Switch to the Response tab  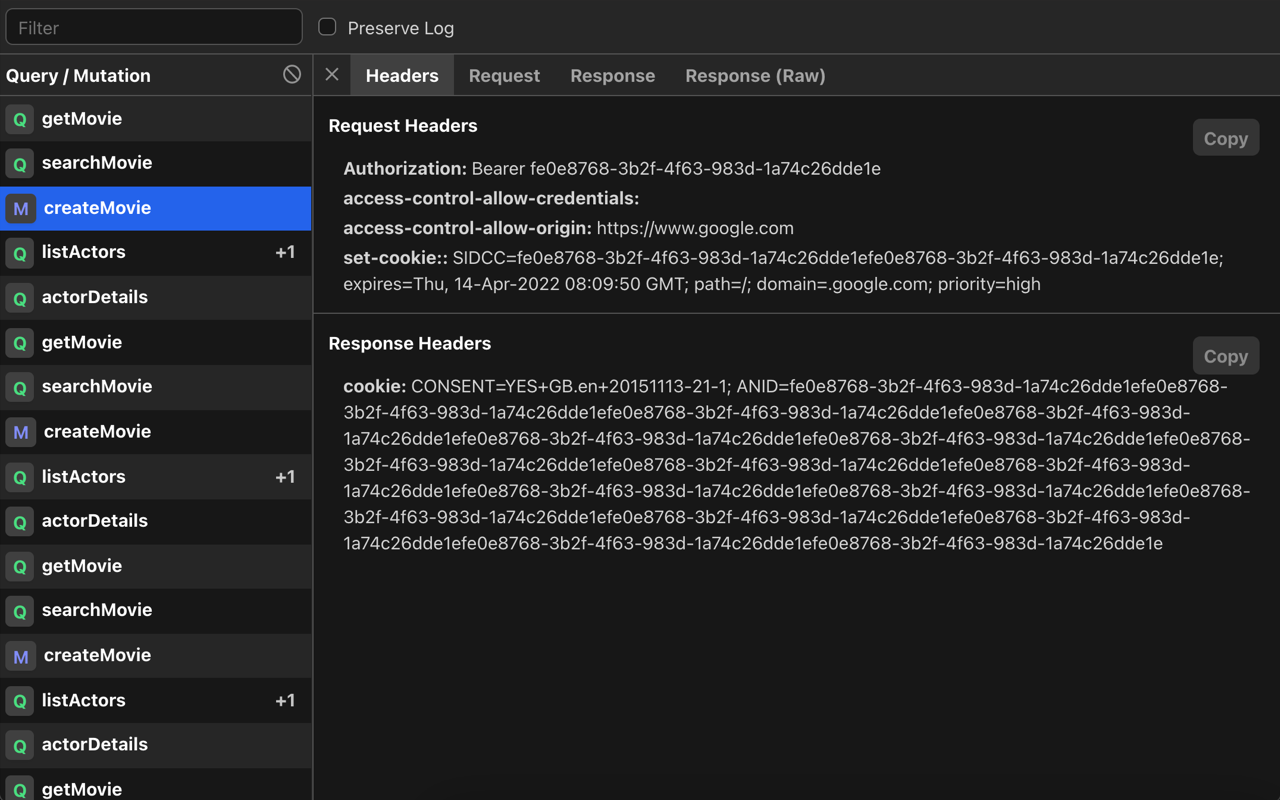click(612, 75)
